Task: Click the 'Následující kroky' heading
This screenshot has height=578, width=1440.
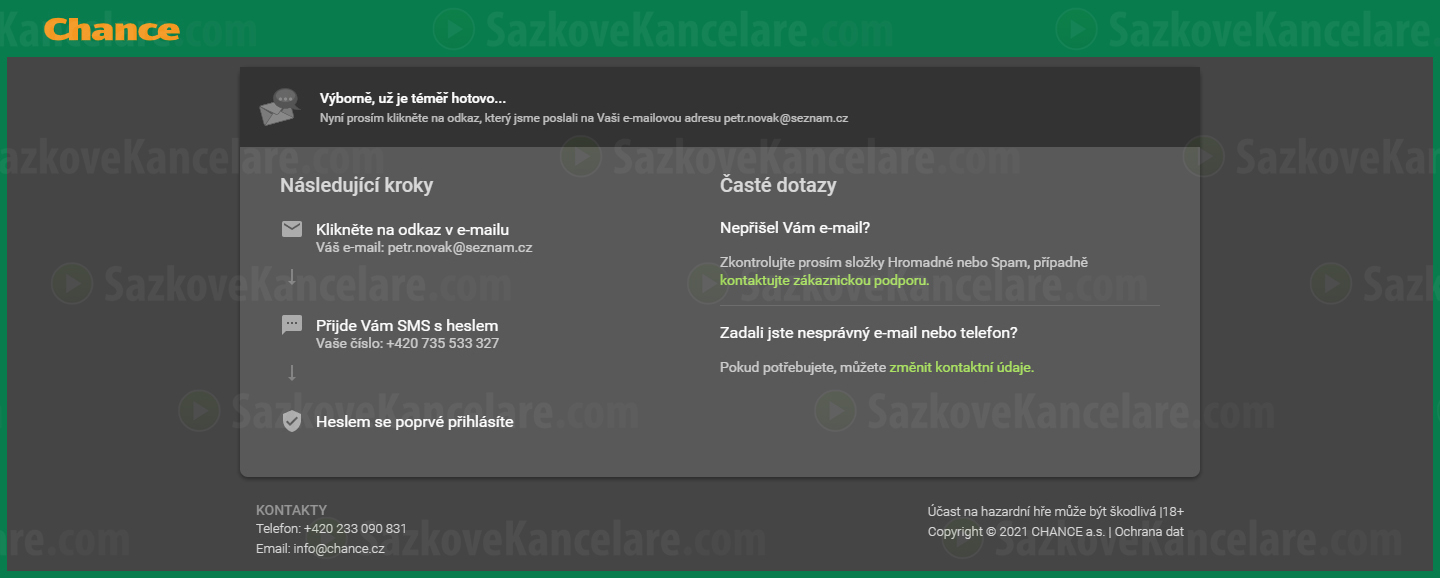Action: [356, 185]
